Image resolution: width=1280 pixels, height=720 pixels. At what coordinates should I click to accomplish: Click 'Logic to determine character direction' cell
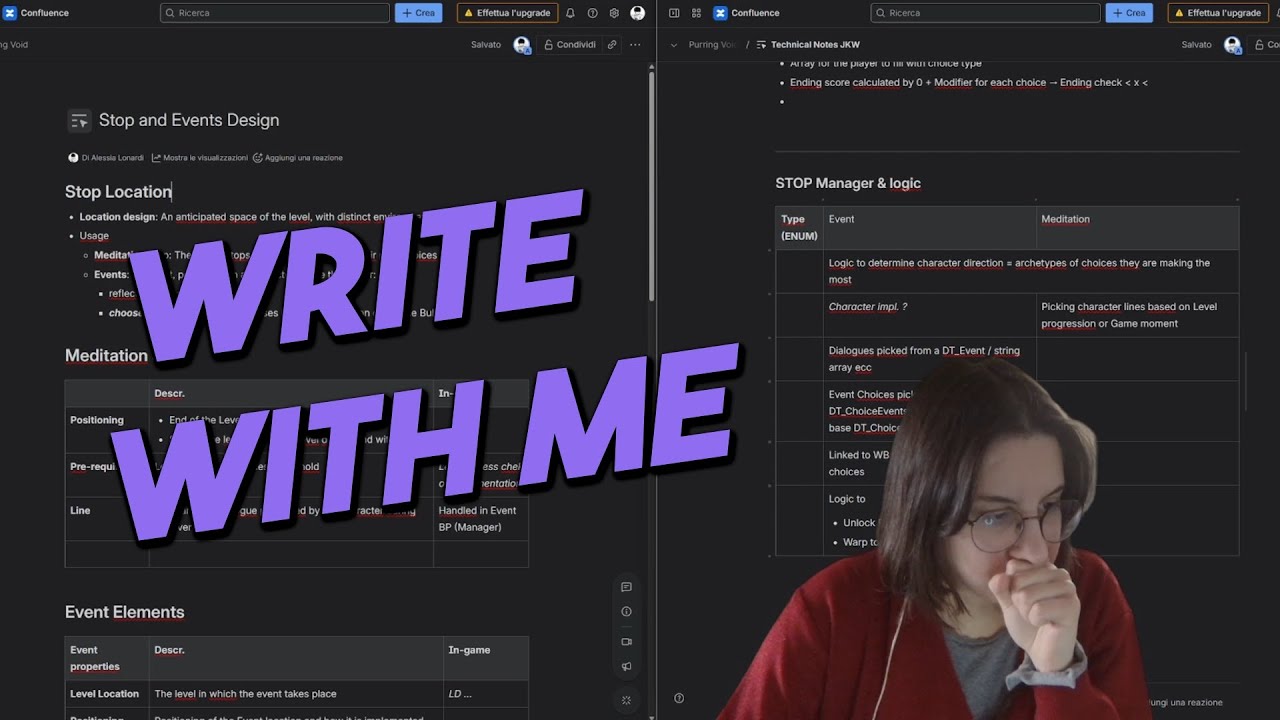pyautogui.click(x=1030, y=271)
